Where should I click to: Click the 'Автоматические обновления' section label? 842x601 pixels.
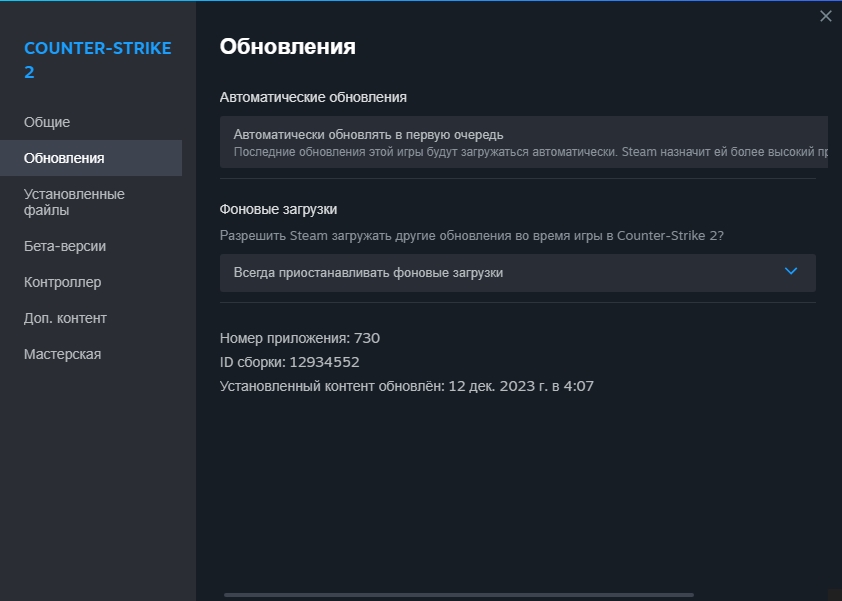[x=313, y=97]
